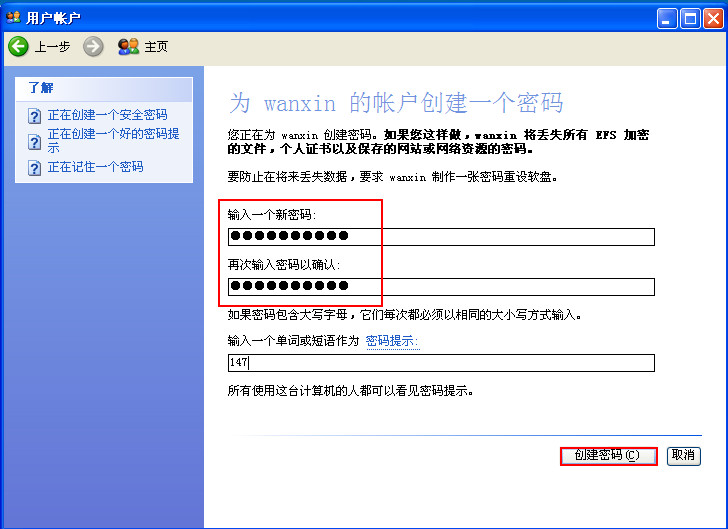Focus the confirm password input field
Image resolution: width=728 pixels, height=529 pixels.
click(x=441, y=287)
